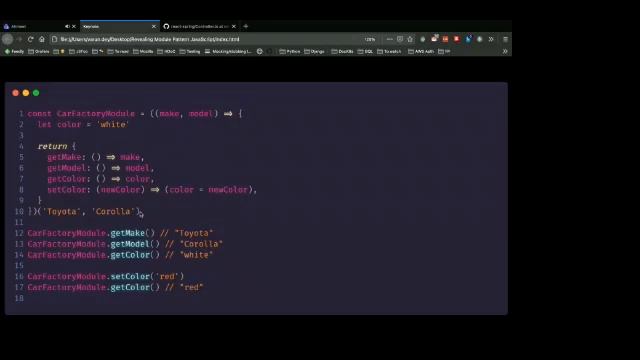Click the yellow minimize dot on code window
Viewport: 640px width, 360px height.
tap(26, 93)
